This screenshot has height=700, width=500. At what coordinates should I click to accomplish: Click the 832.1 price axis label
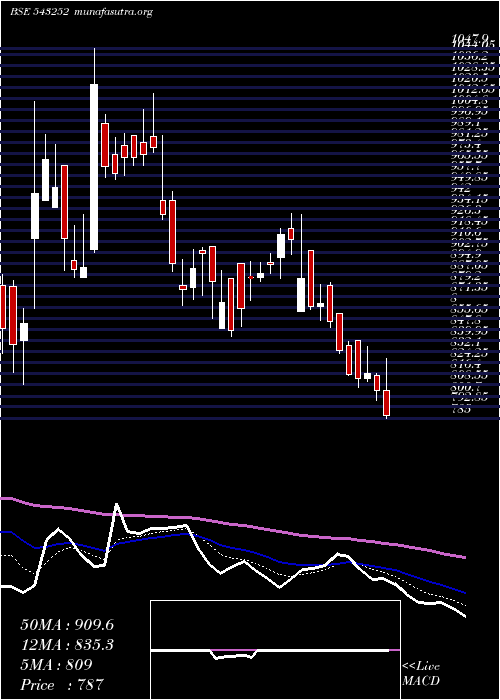click(x=464, y=344)
